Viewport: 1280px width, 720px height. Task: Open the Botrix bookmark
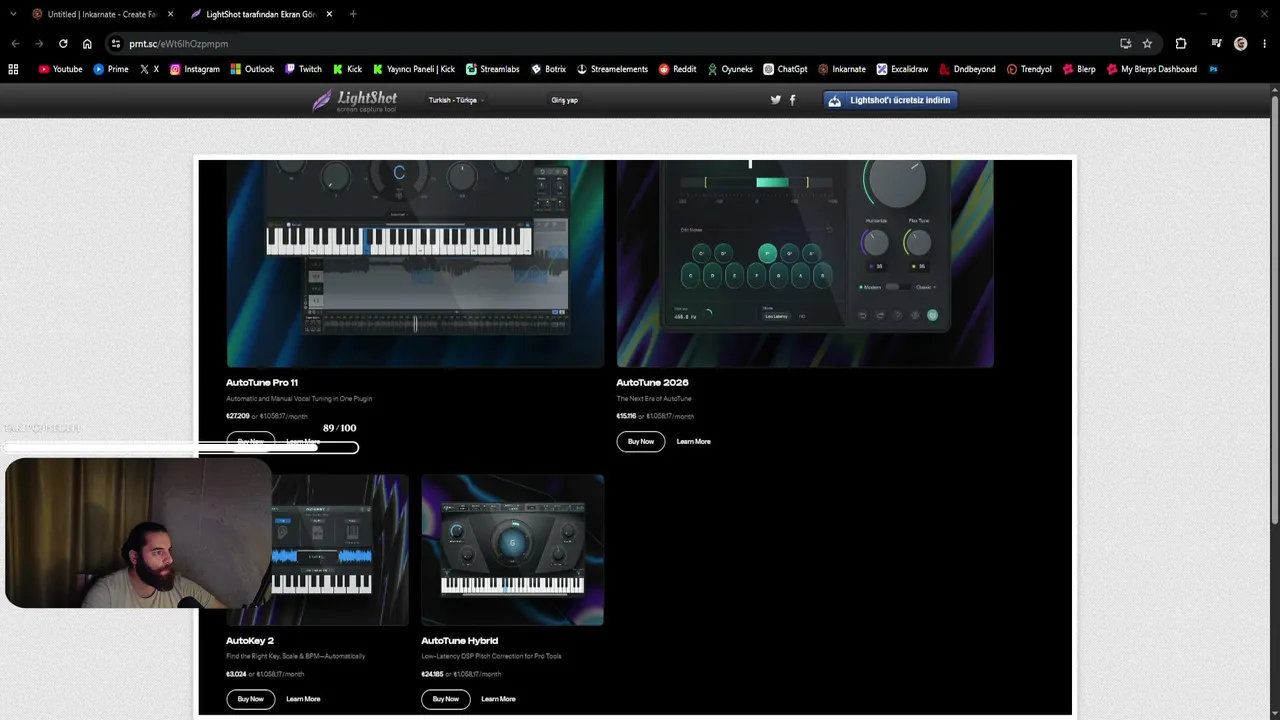click(548, 69)
